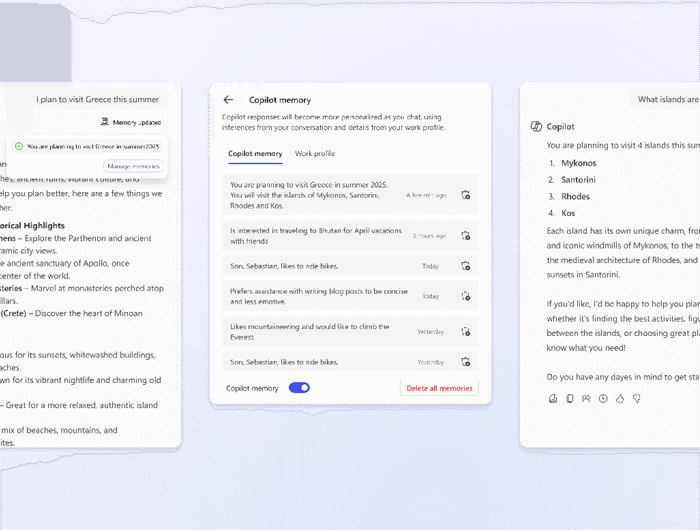Click the thumbs down icon on Copilot response
The image size is (700, 530).
click(636, 398)
